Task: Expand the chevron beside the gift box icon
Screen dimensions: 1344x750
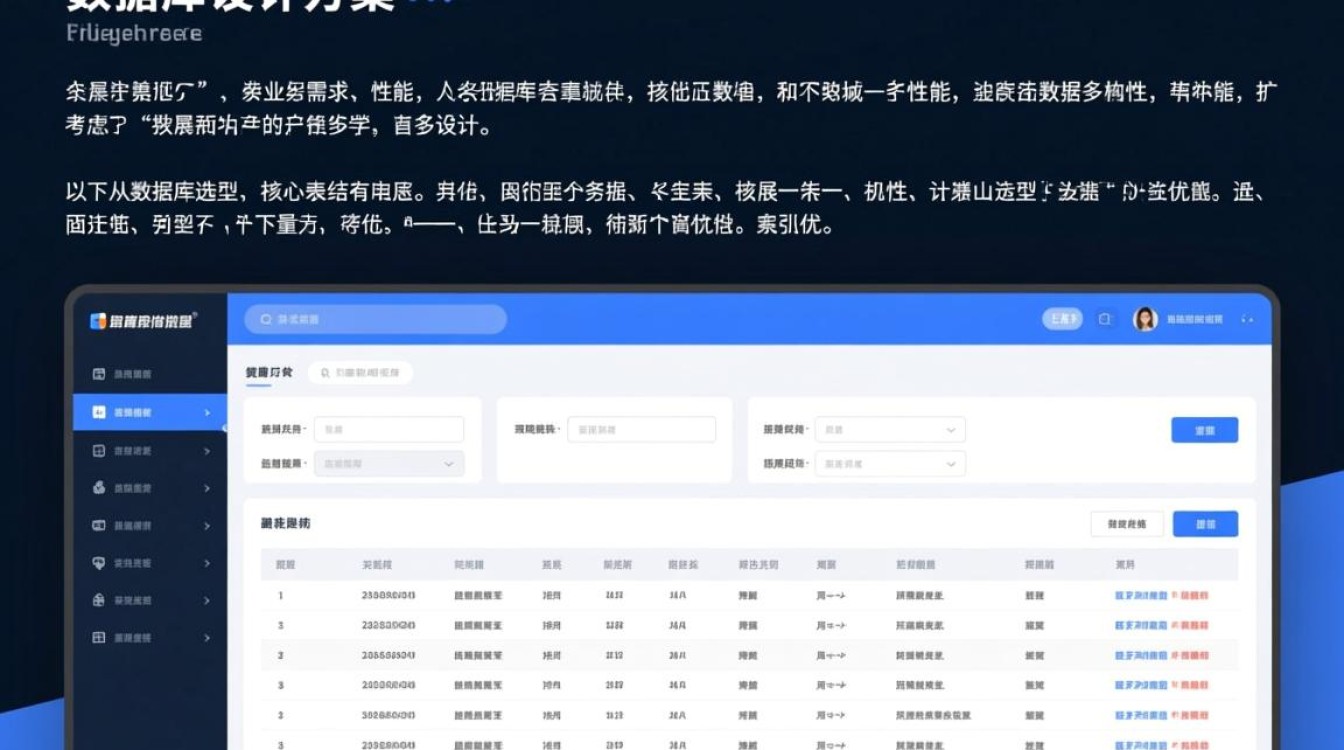Action: tap(207, 600)
